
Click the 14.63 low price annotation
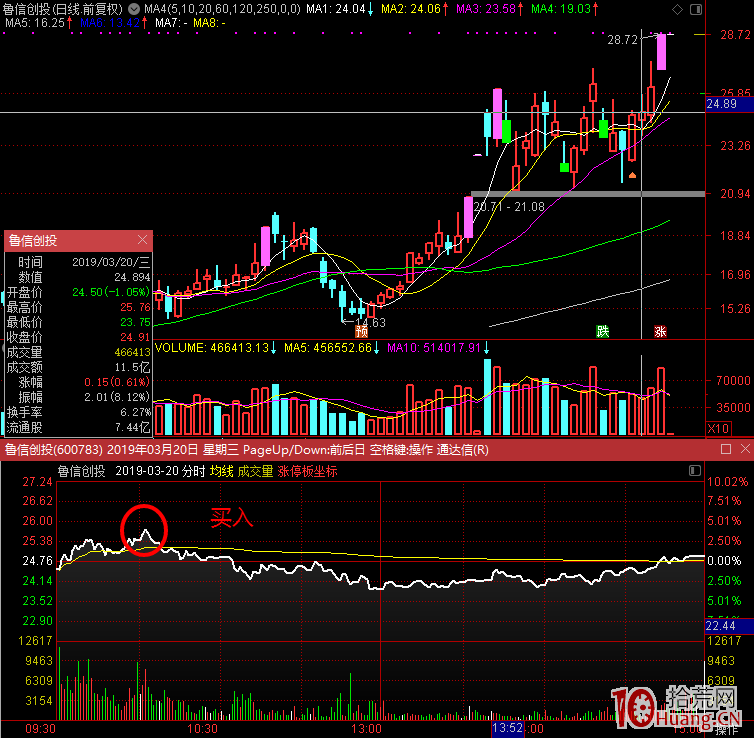(370, 323)
